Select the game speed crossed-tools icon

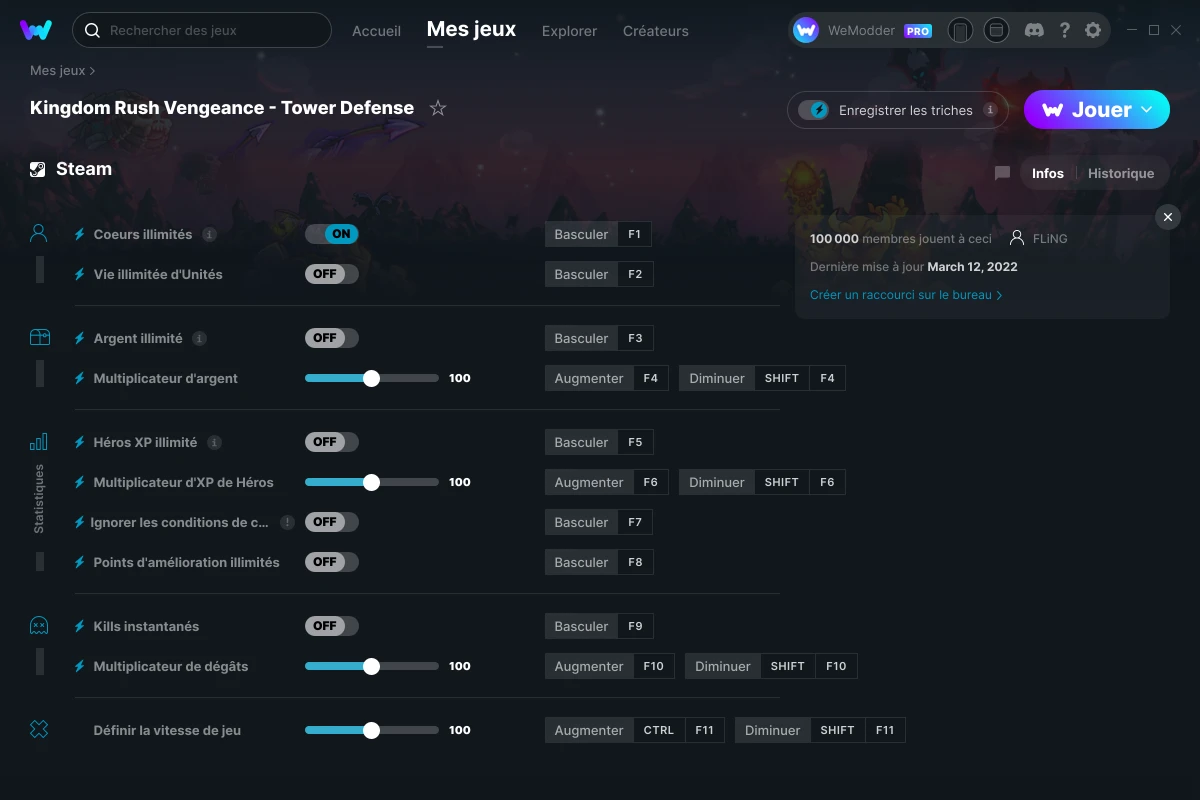click(39, 730)
